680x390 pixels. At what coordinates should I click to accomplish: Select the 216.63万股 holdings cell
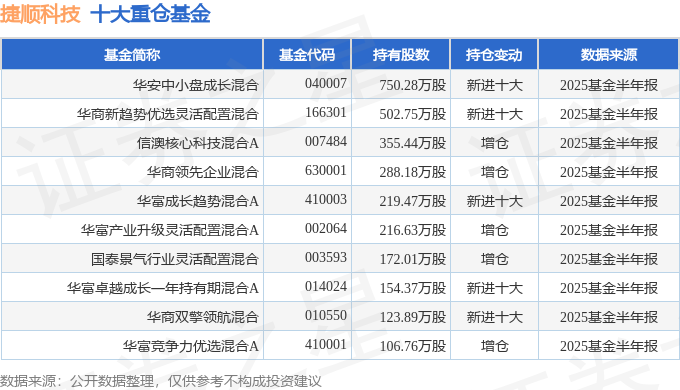coord(412,230)
